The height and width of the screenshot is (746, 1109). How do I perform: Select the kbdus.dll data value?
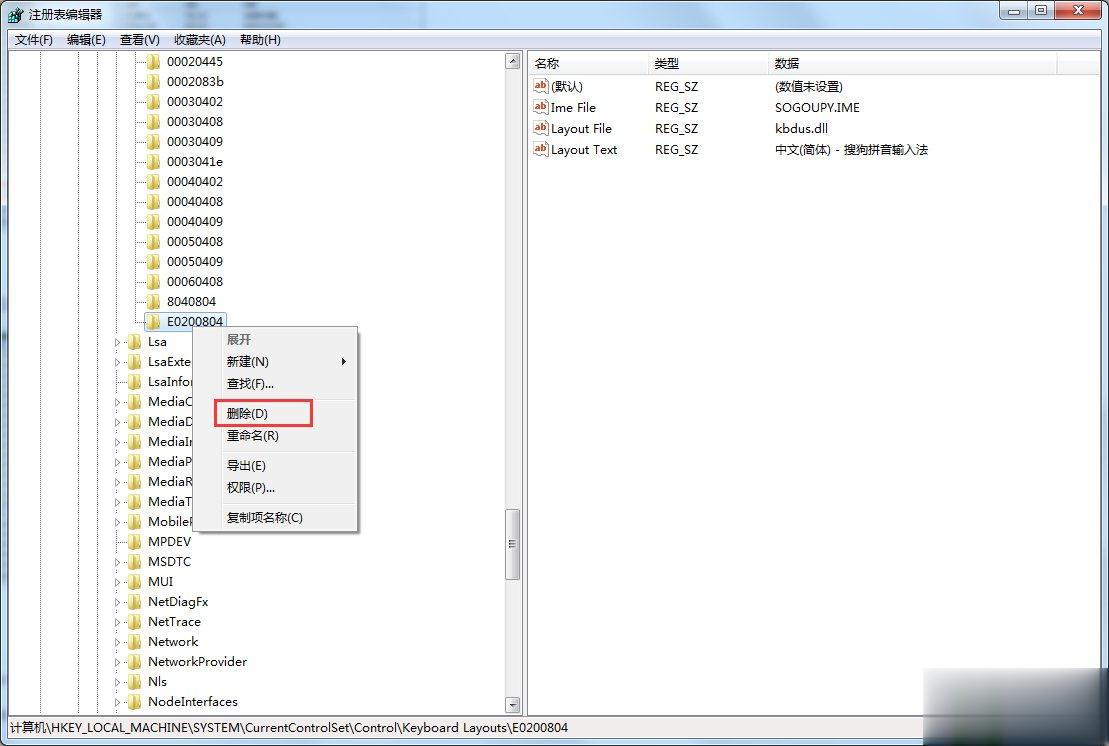(801, 129)
